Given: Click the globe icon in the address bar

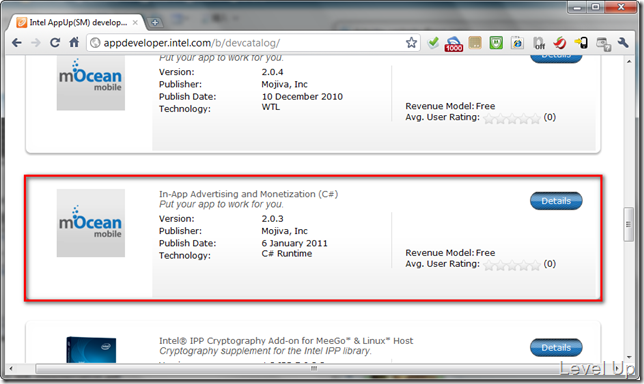Looking at the screenshot, I should 95,43.
